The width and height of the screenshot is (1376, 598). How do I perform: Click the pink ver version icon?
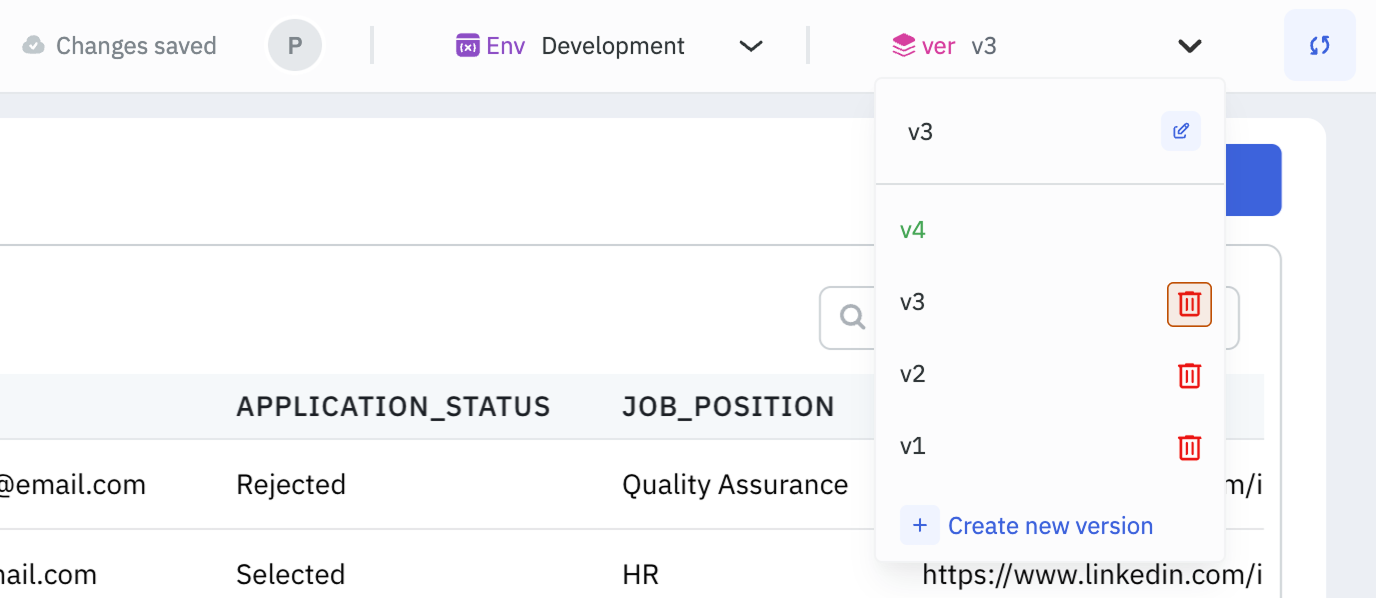click(905, 44)
